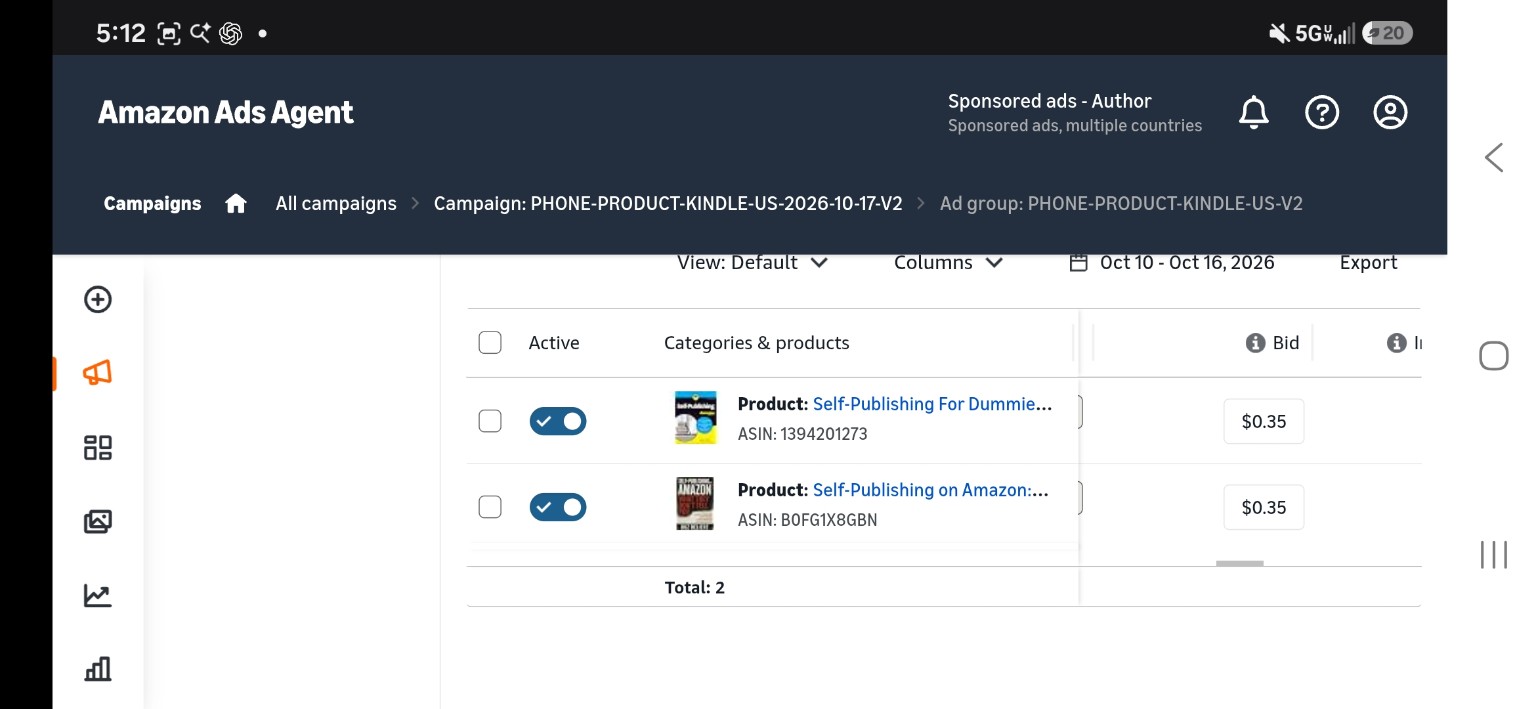This screenshot has height=709, width=1536.
Task: Click the Campaigns breadcrumb label
Action: pos(152,203)
